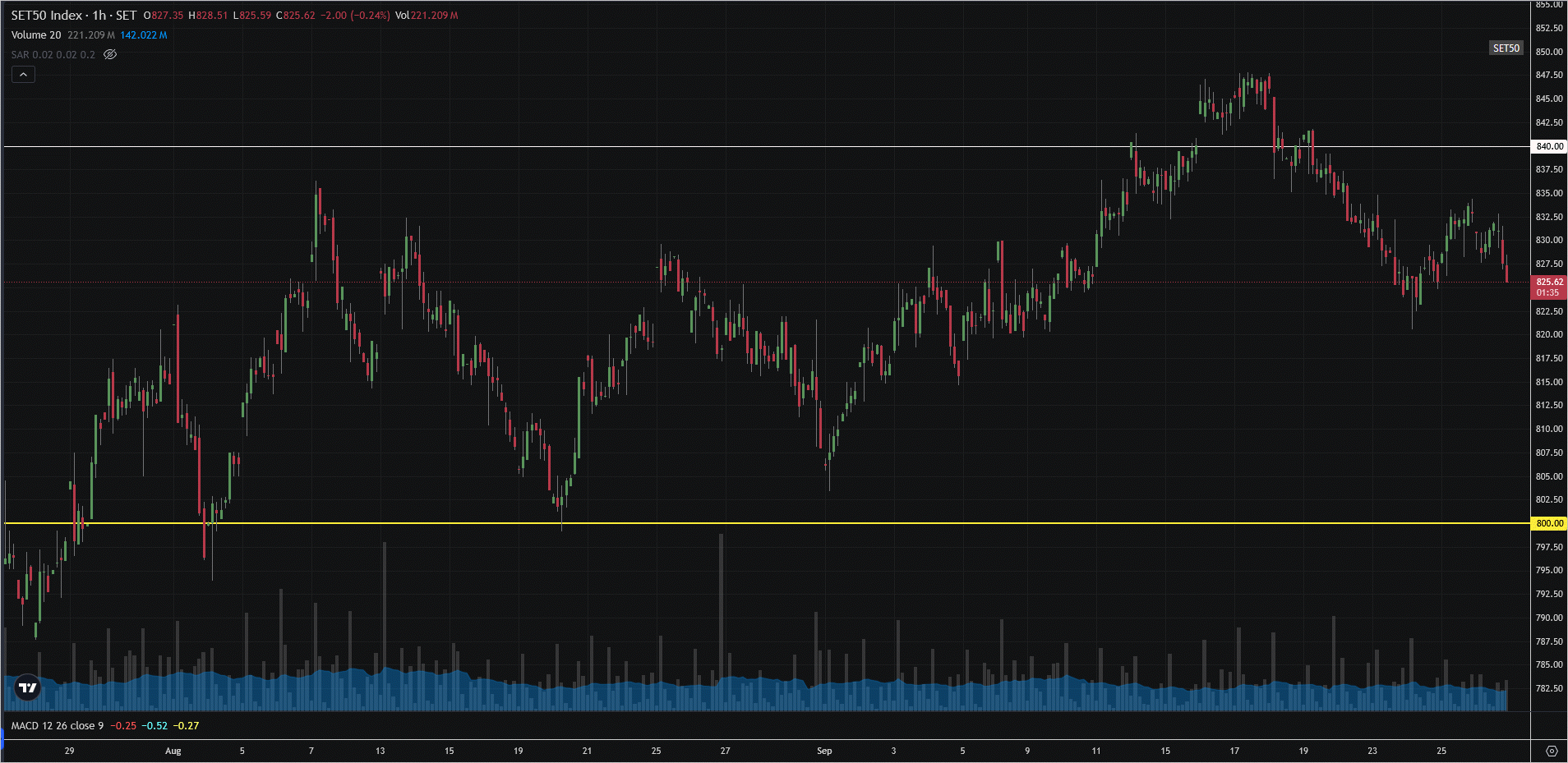Click the 850.00 level on the price scale
The width and height of the screenshot is (1568, 763).
click(x=1549, y=52)
